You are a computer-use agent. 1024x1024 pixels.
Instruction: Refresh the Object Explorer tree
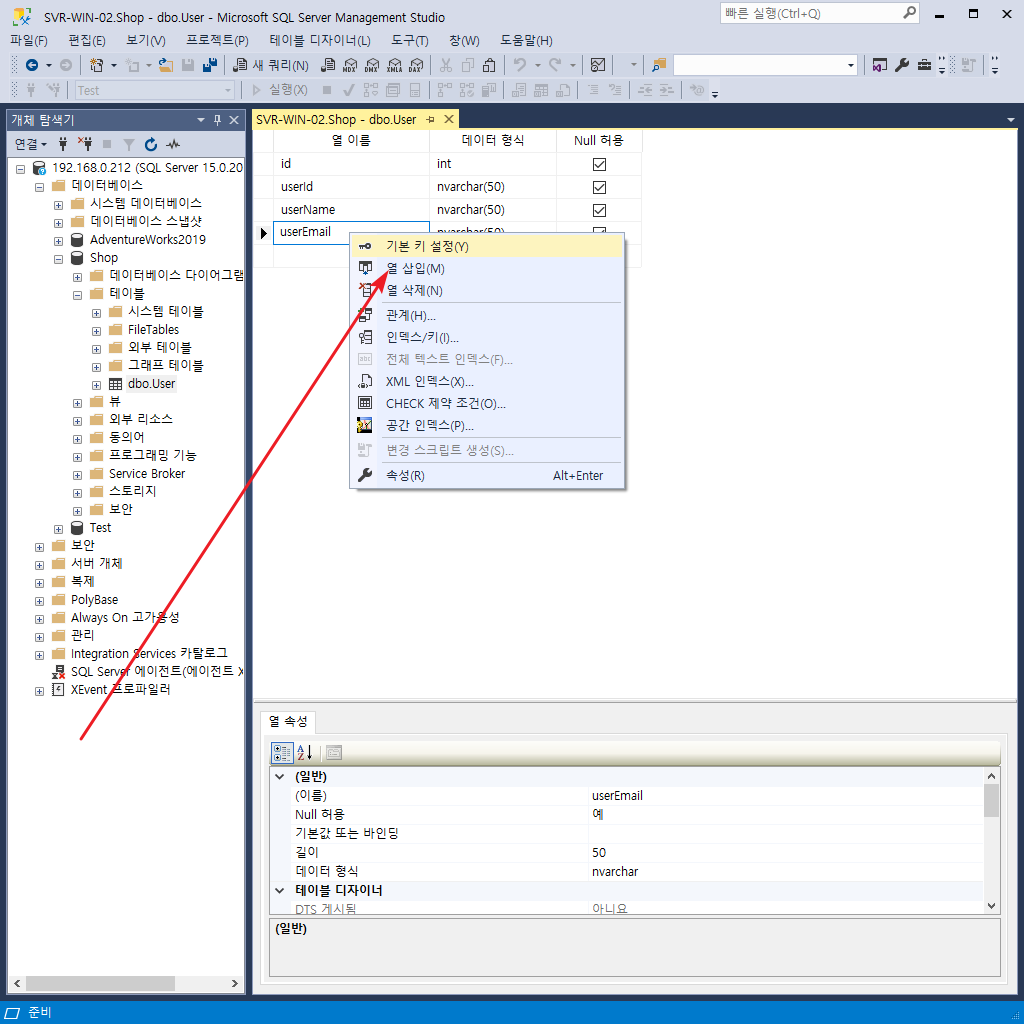[151, 144]
